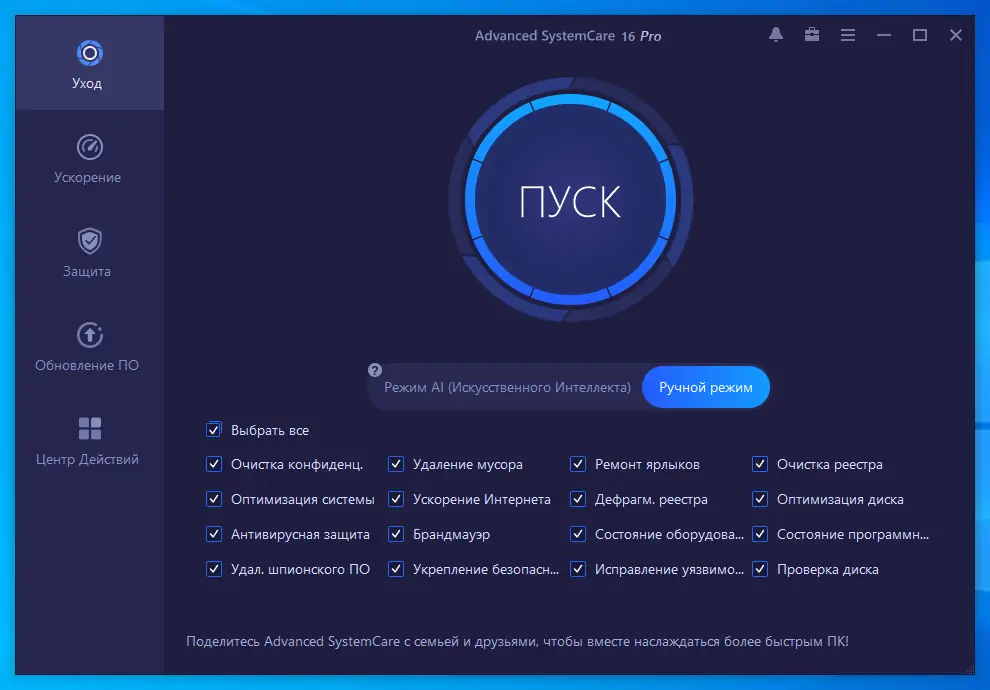Open the hamburger menu
The image size is (990, 690).
pos(847,34)
